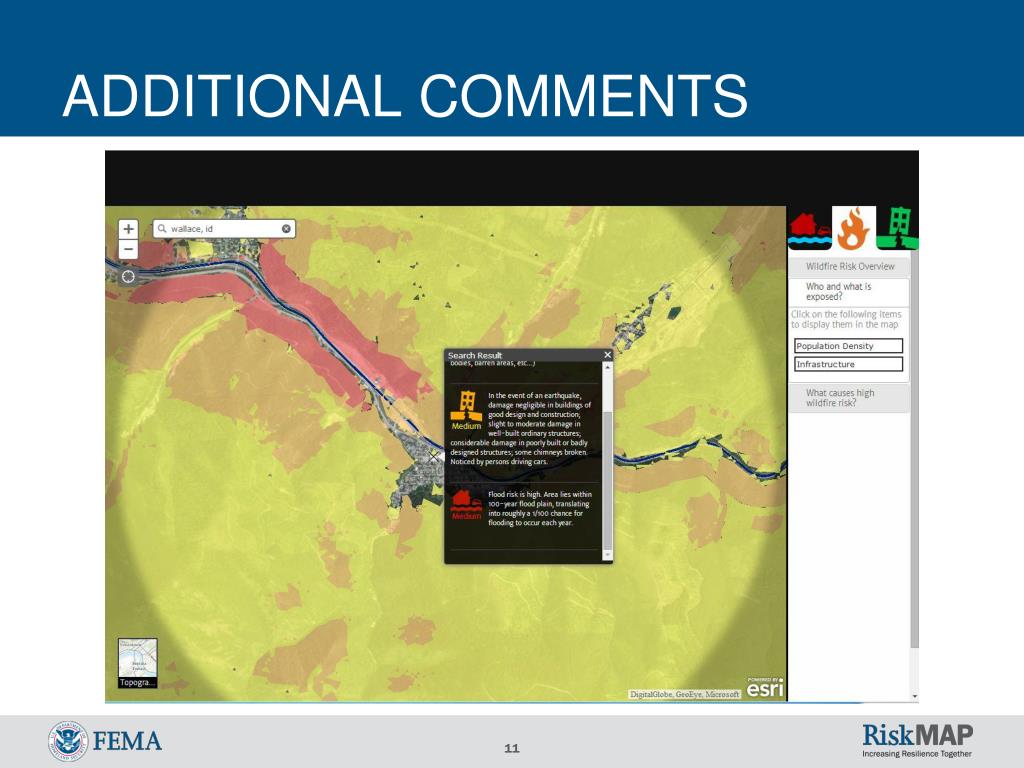Show the Infrastructure layer
The height and width of the screenshot is (768, 1024).
pyautogui.click(x=848, y=364)
